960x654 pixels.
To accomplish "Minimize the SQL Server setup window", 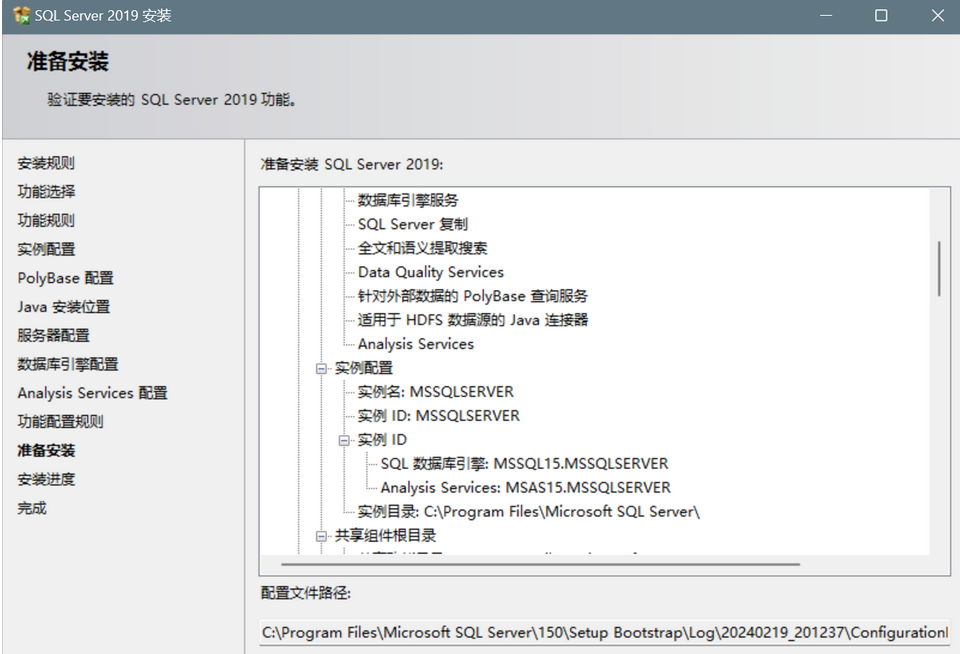I will 826,16.
